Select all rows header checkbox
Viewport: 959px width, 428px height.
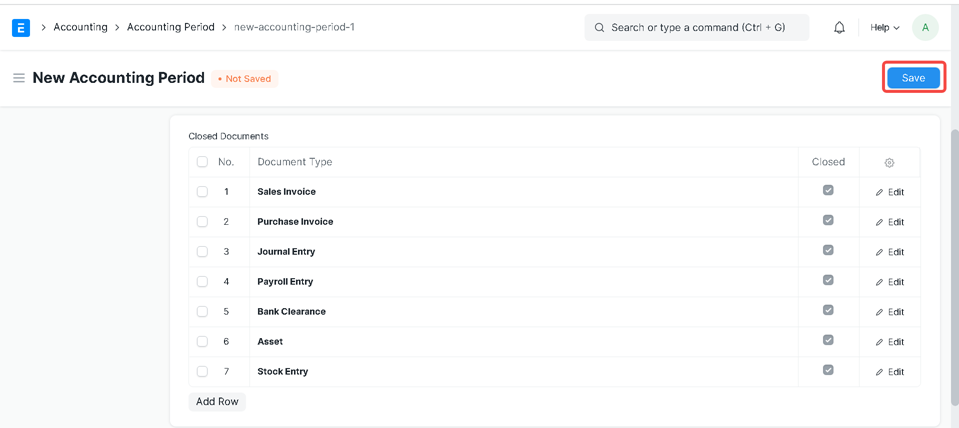pos(202,162)
